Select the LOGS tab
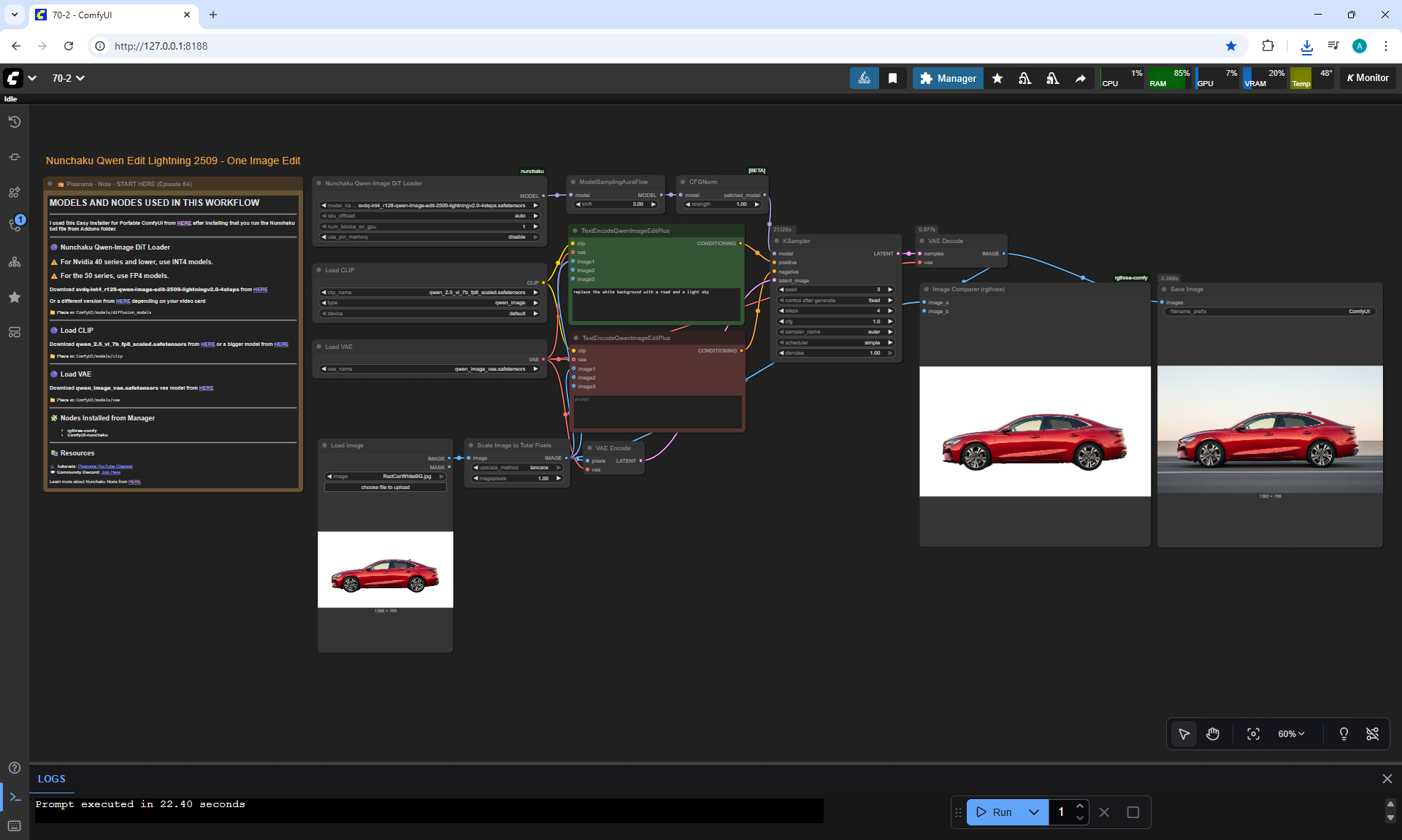This screenshot has width=1402, height=840. point(52,779)
